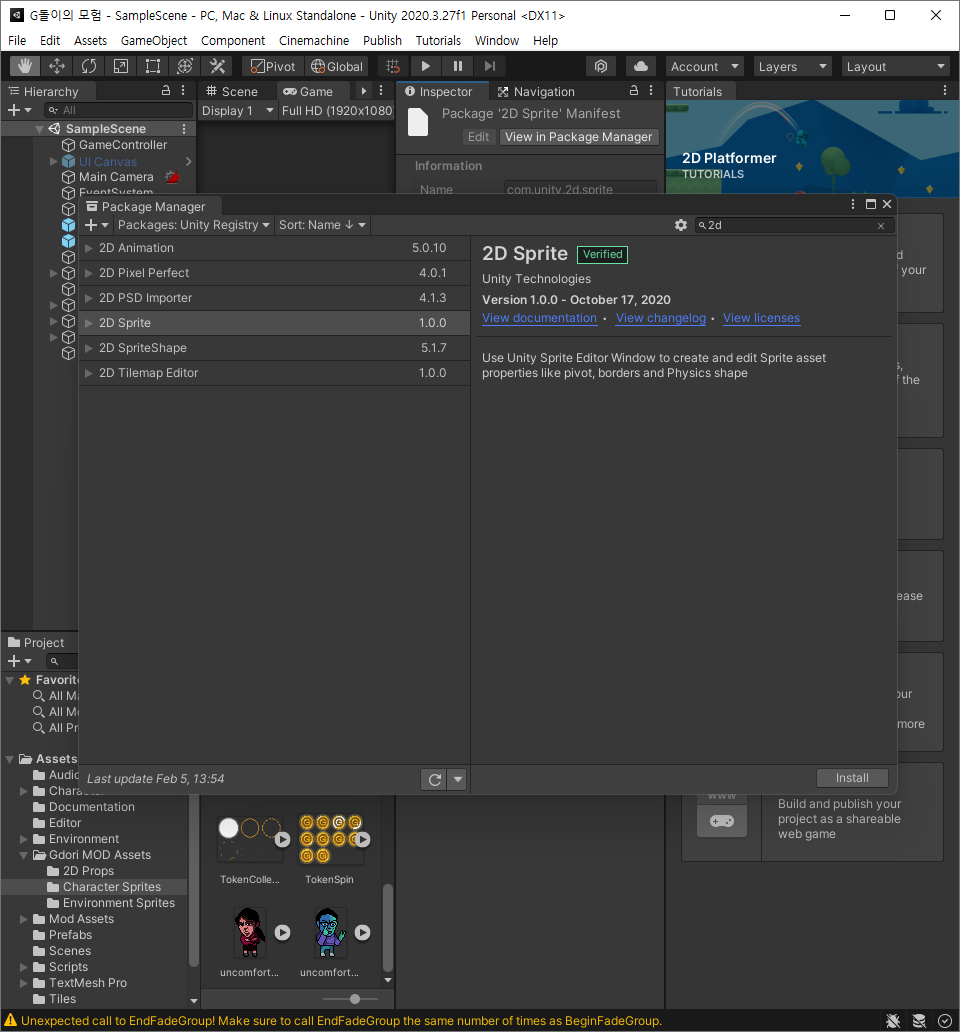This screenshot has height=1032, width=960.
Task: Open View licenses link
Action: 761,318
